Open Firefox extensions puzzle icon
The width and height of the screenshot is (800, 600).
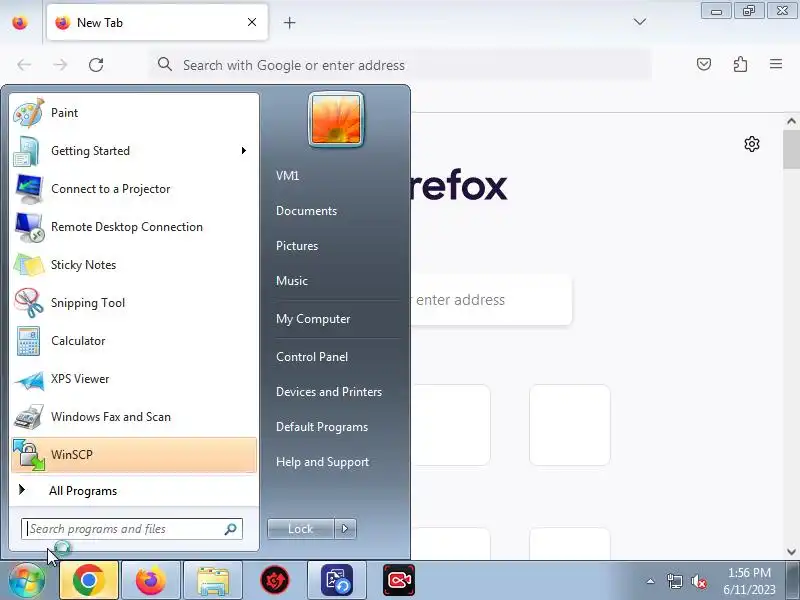click(740, 64)
